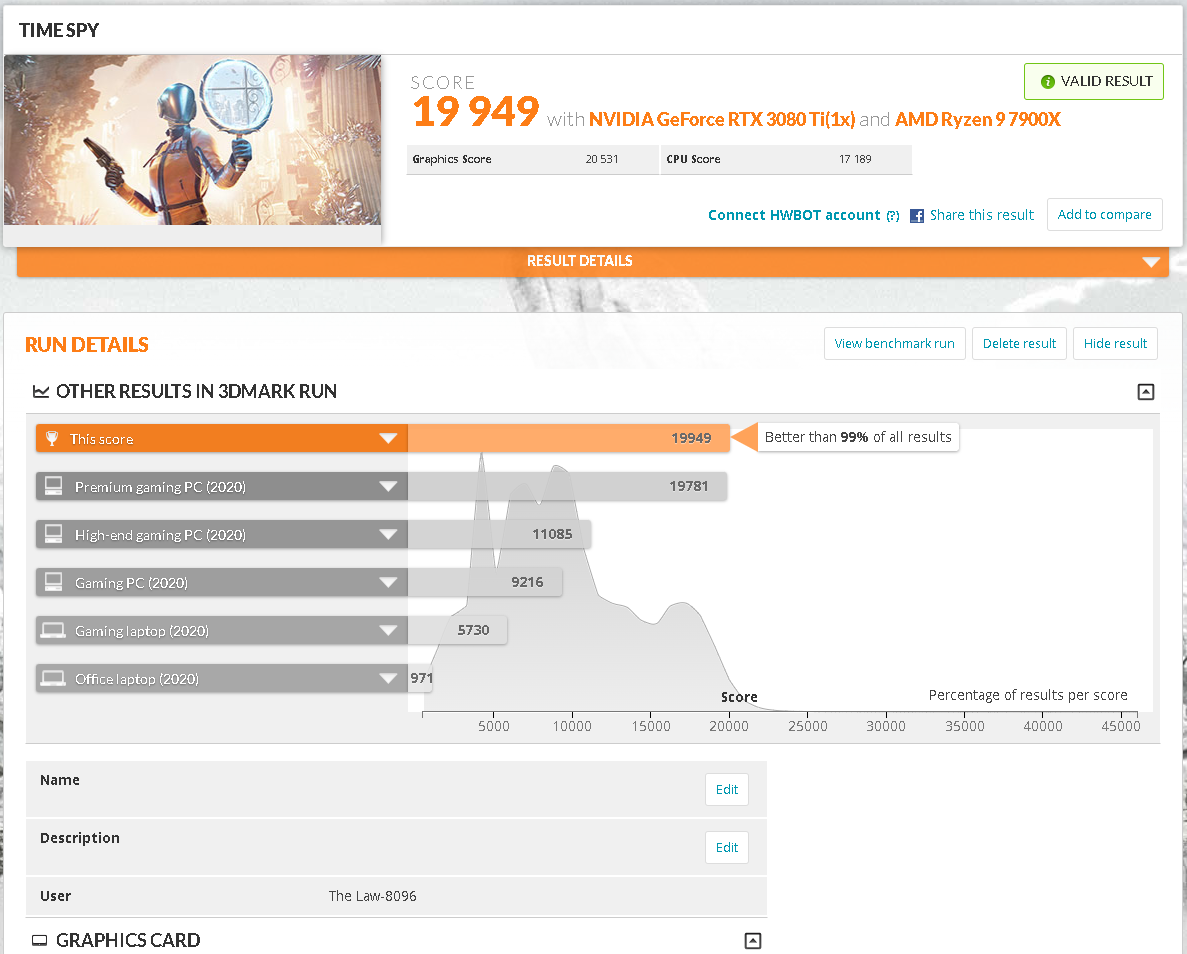Click the monitor icon beside Gaming PC (2020)
Screen dimensions: 1187x954
(53, 582)
